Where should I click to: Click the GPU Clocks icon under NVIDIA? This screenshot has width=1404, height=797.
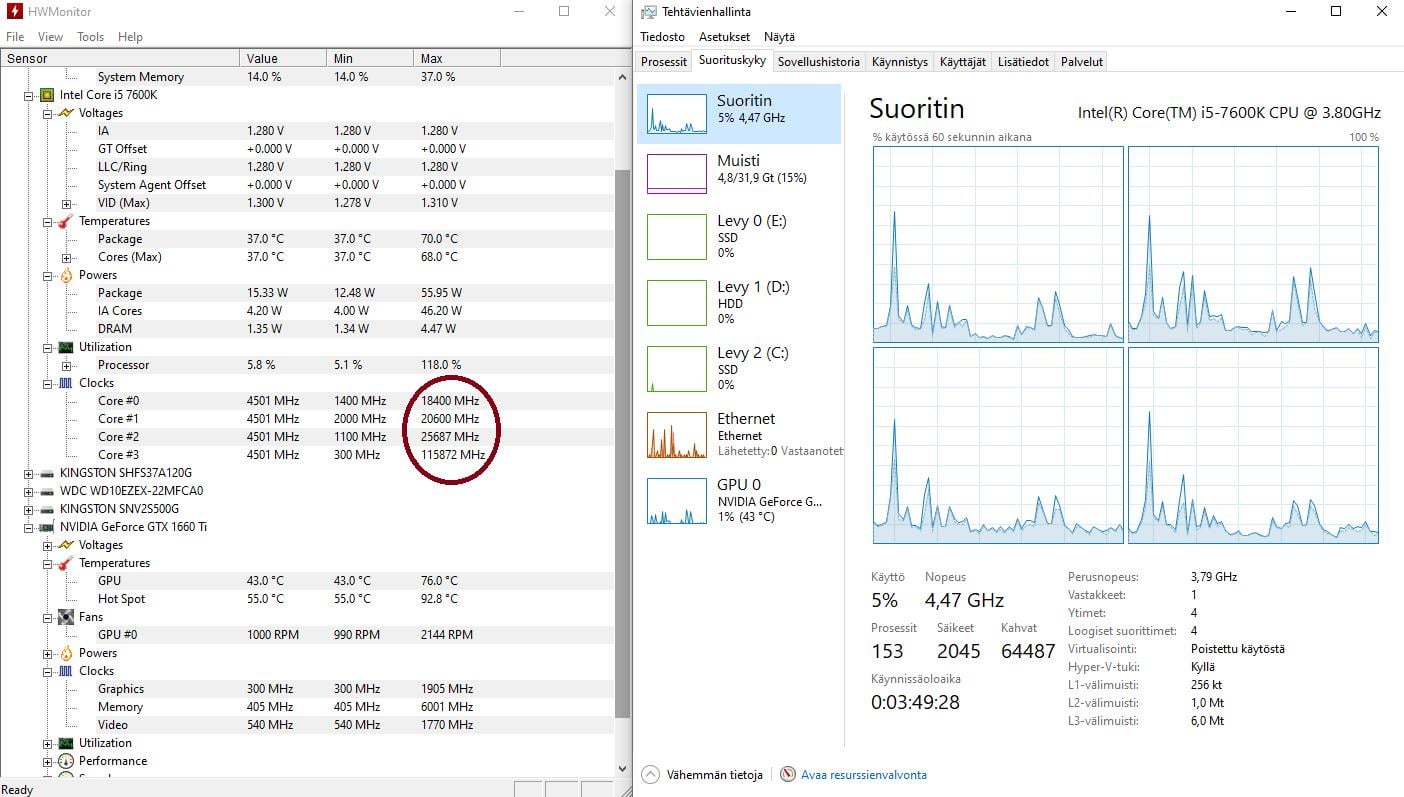pyautogui.click(x=65, y=671)
